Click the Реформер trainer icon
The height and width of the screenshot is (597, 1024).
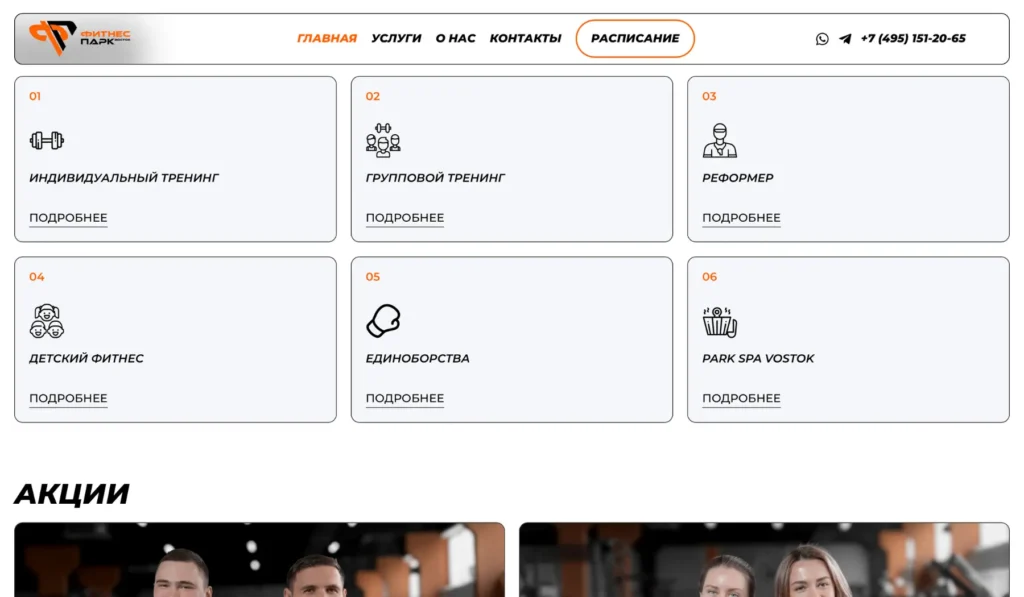point(719,141)
